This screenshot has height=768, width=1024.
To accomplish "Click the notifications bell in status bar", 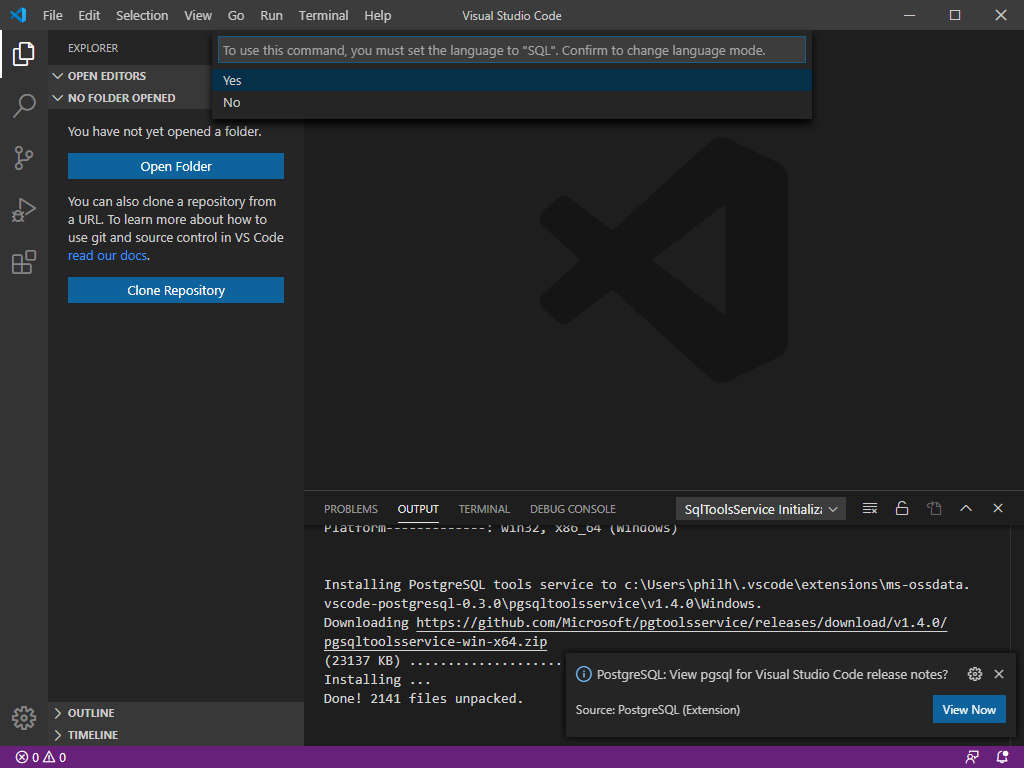I will click(1003, 757).
